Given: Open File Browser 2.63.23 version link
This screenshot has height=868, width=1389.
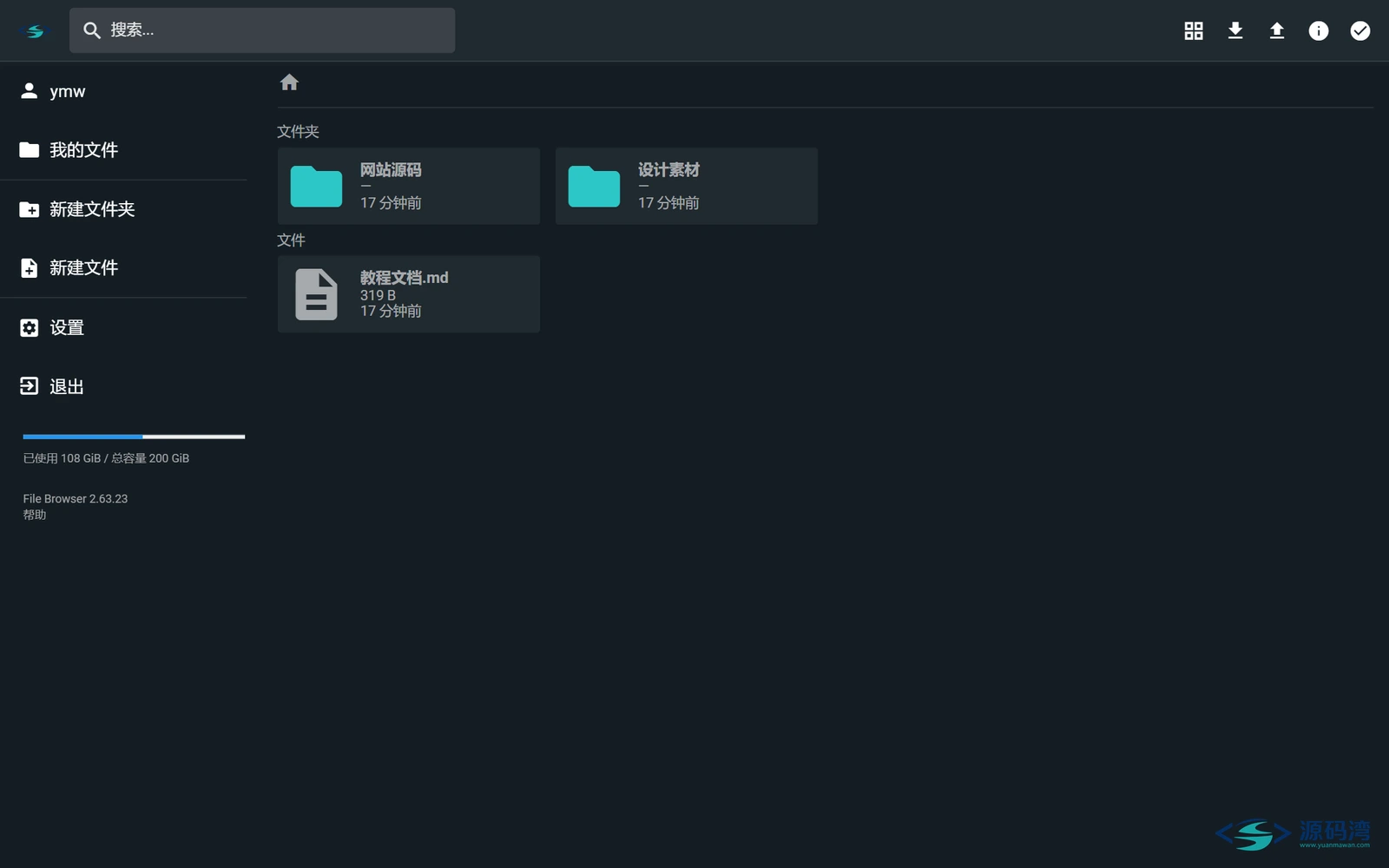Looking at the screenshot, I should (76, 499).
